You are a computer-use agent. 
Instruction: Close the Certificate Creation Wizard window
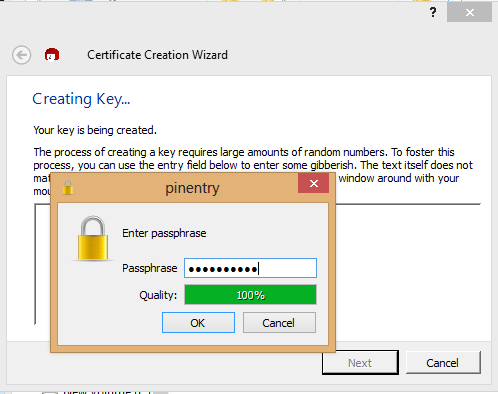click(x=469, y=12)
